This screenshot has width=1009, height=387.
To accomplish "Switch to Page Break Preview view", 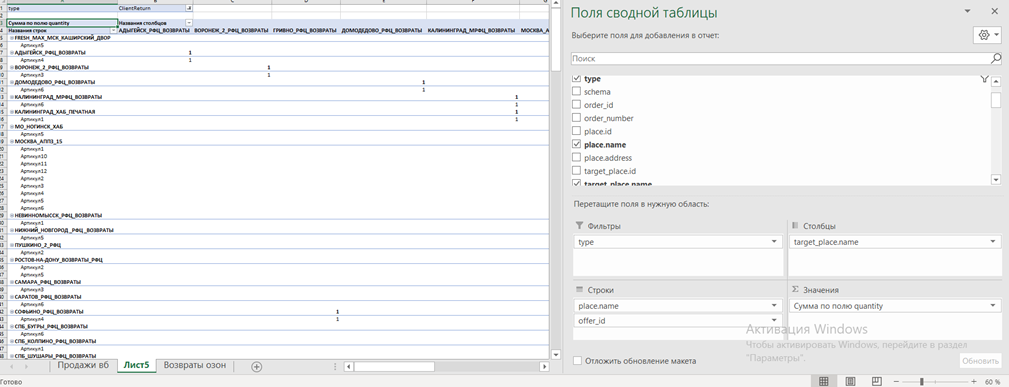I will [876, 381].
